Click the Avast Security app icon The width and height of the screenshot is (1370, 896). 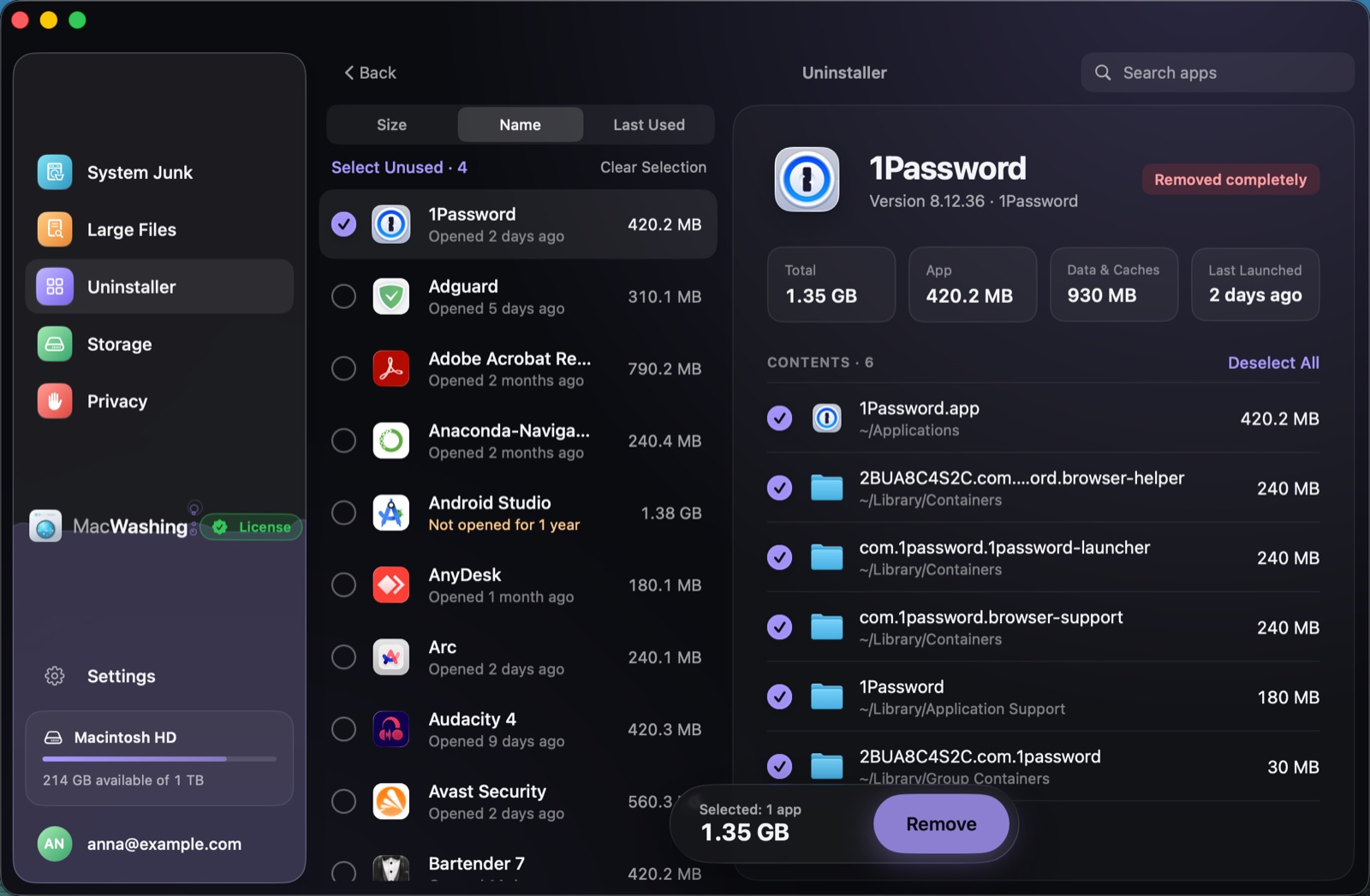click(x=391, y=802)
